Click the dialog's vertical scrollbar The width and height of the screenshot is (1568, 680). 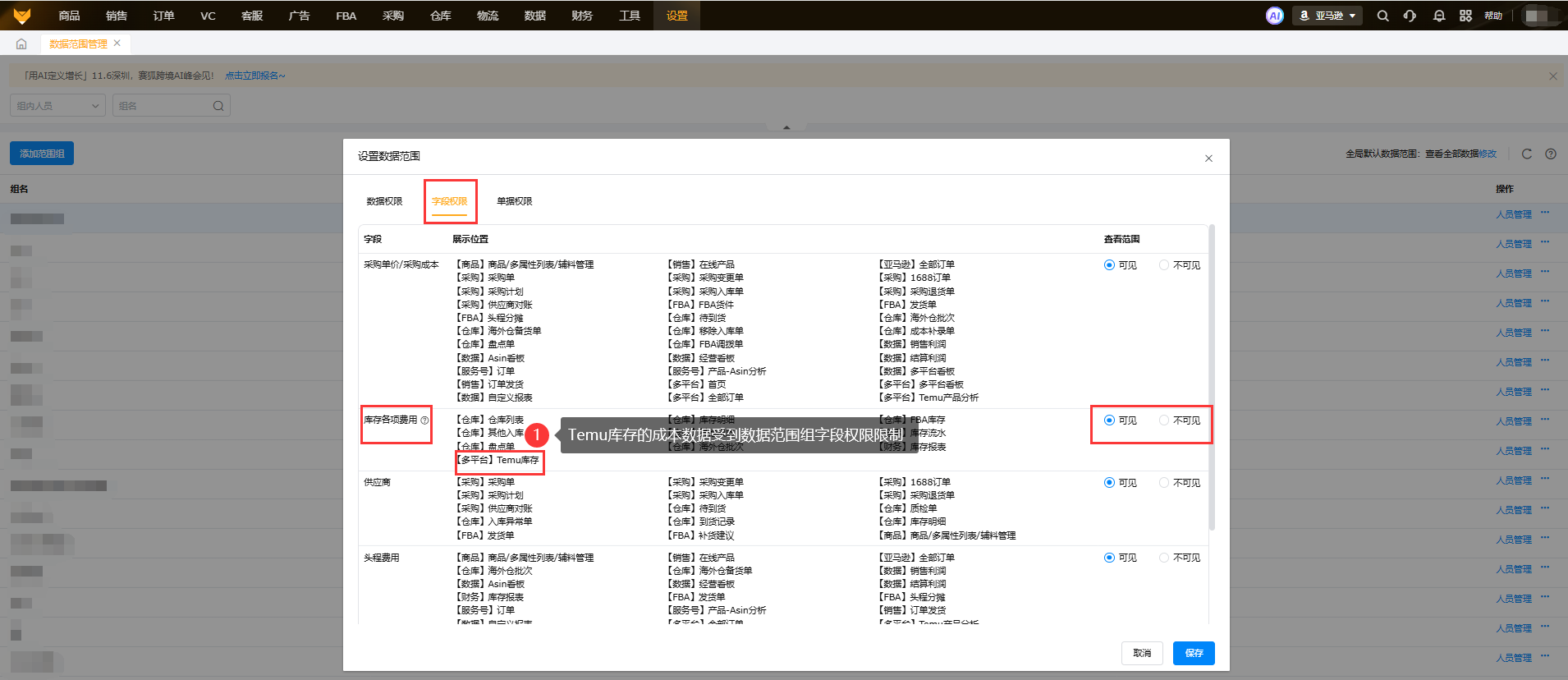1212,378
